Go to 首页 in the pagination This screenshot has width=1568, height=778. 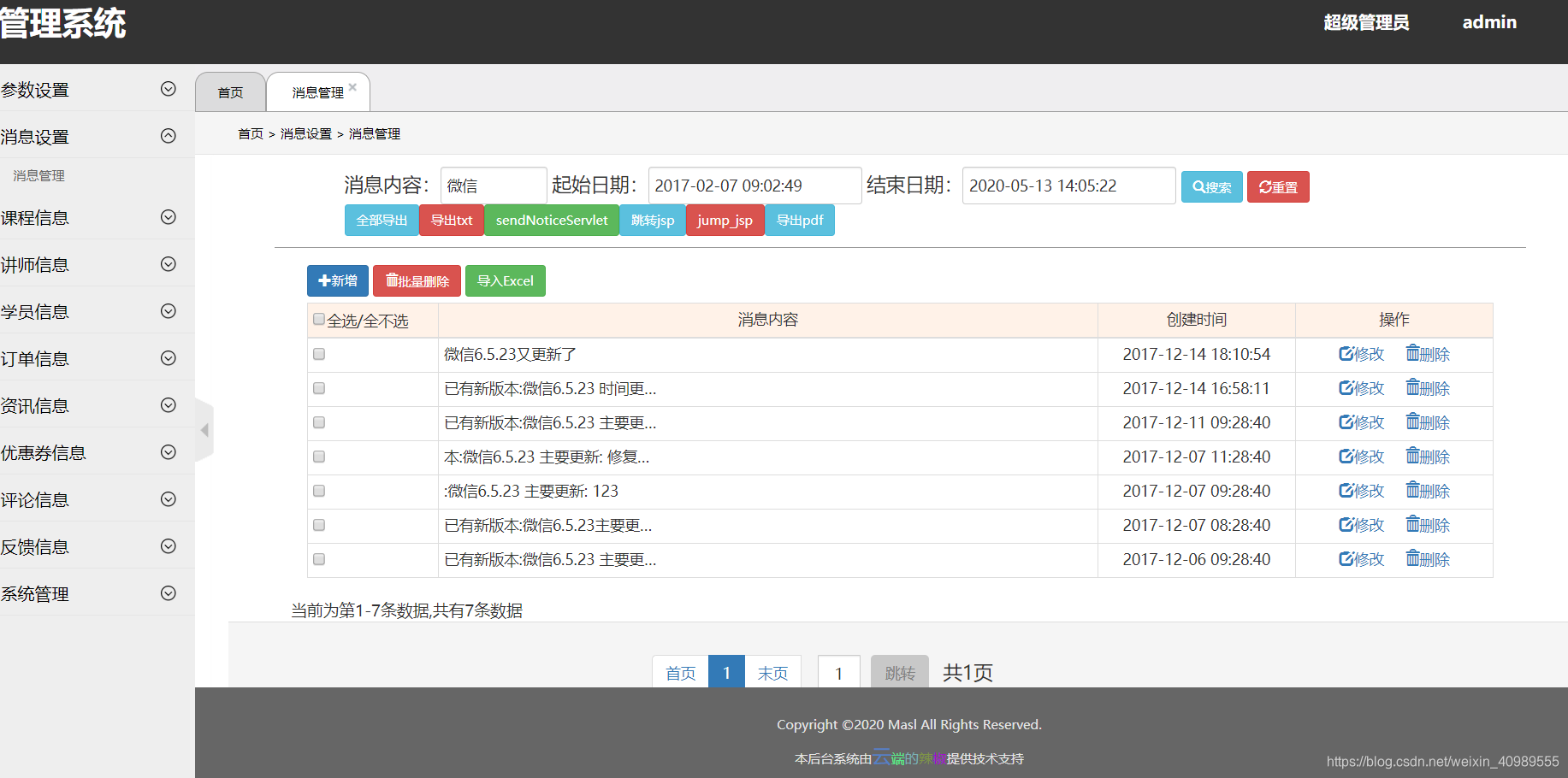(681, 673)
